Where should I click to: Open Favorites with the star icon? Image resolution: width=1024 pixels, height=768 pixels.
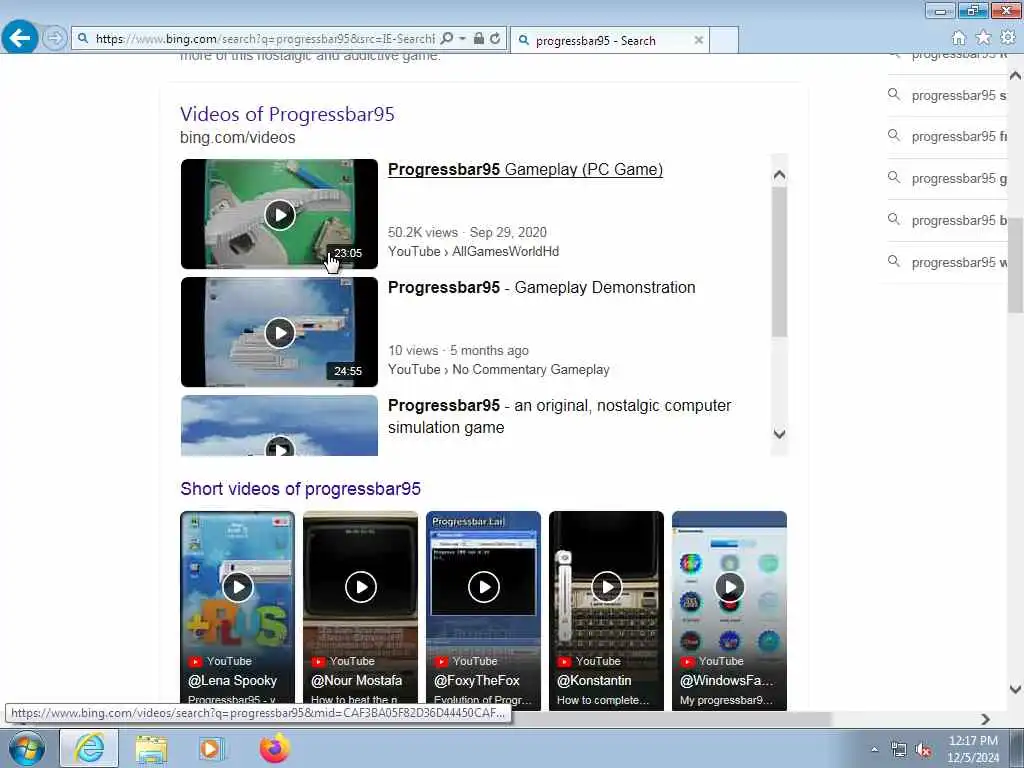tap(983, 39)
